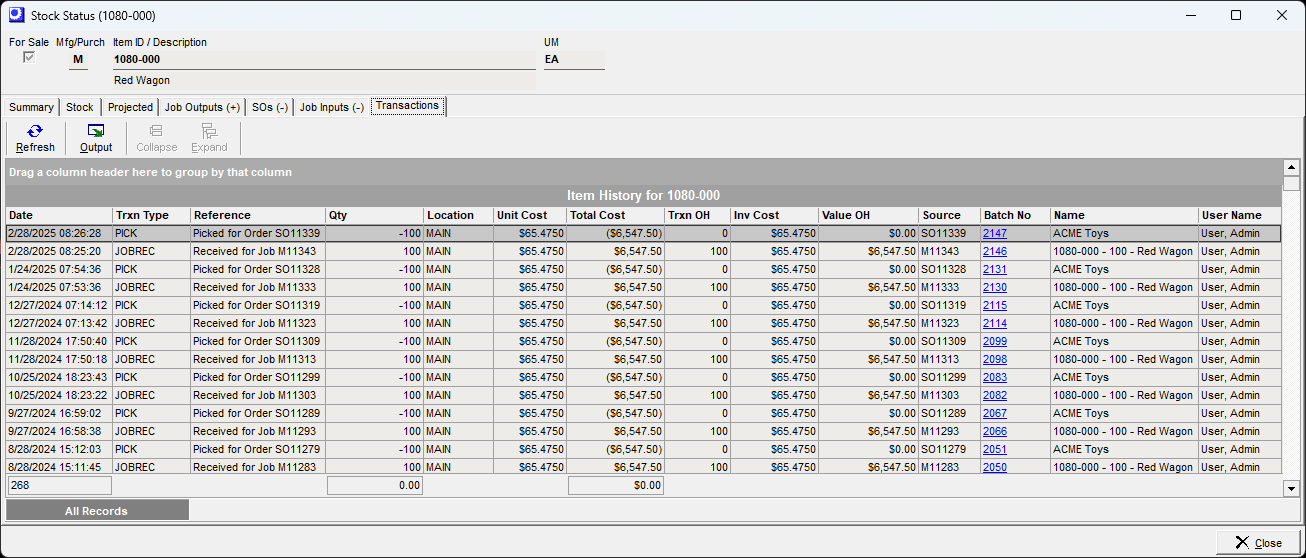The height and width of the screenshot is (558, 1306).
Task: Sort by the Trxn Type column header
Action: pyautogui.click(x=150, y=215)
